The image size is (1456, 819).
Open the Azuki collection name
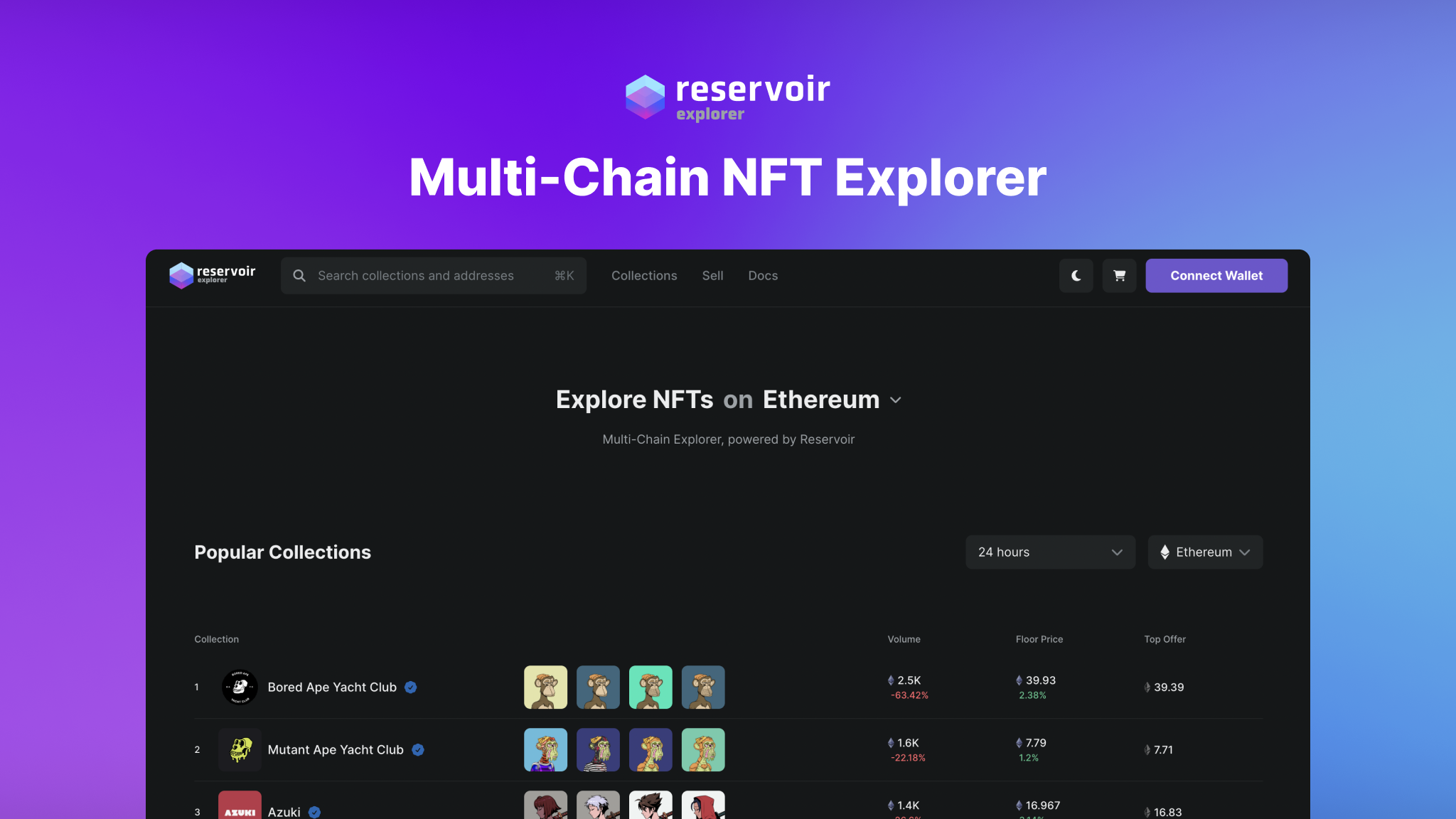[284, 812]
